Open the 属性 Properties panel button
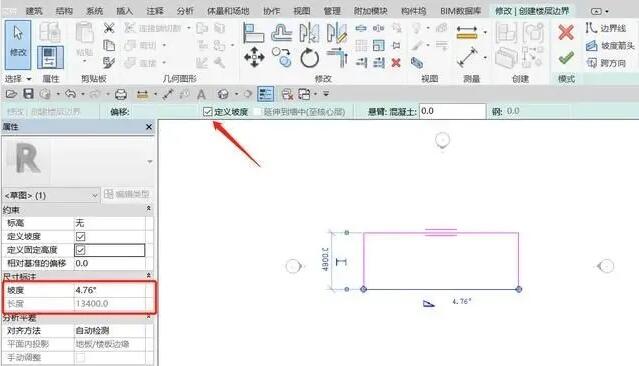The width and height of the screenshot is (639, 366). point(50,57)
